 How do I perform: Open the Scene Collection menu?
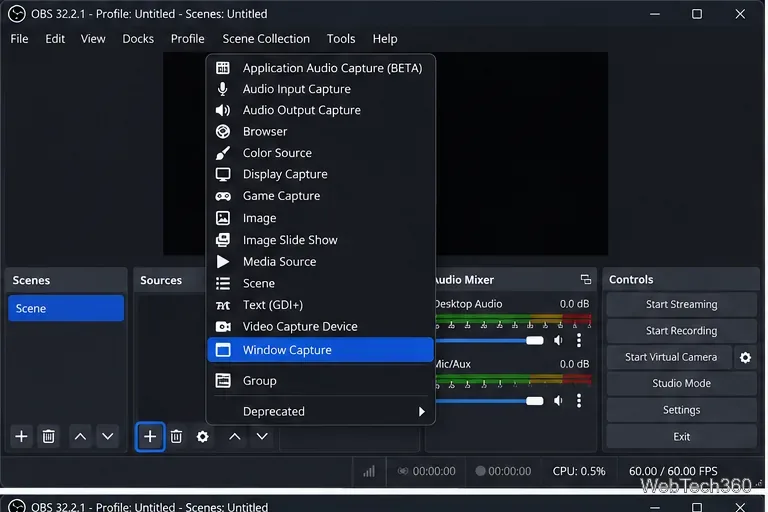[x=266, y=39]
